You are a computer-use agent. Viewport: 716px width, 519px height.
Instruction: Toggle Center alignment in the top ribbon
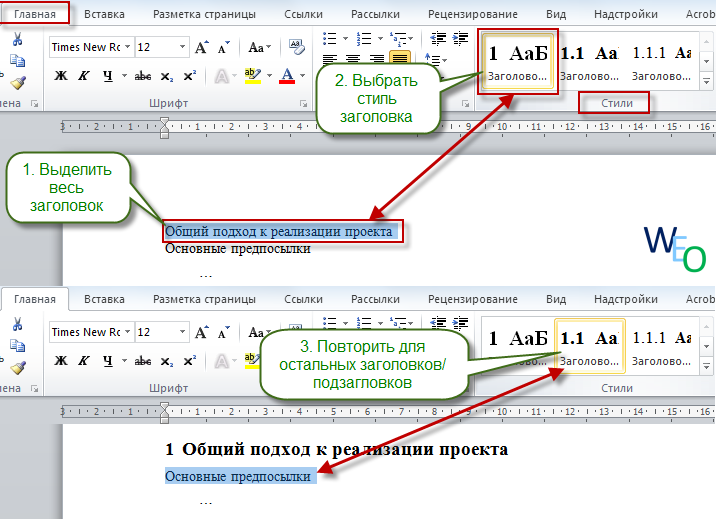353,59
